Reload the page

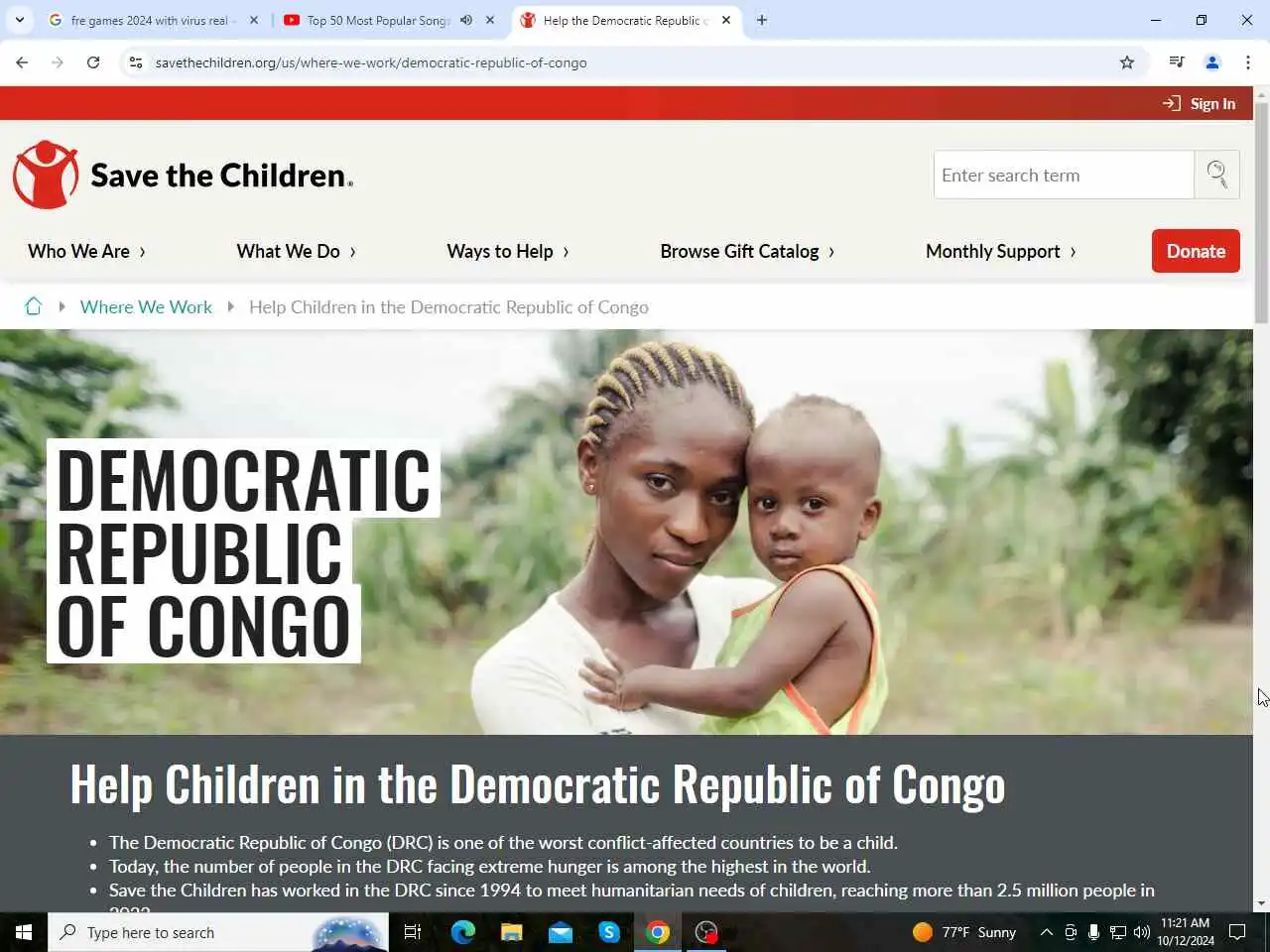click(x=93, y=62)
